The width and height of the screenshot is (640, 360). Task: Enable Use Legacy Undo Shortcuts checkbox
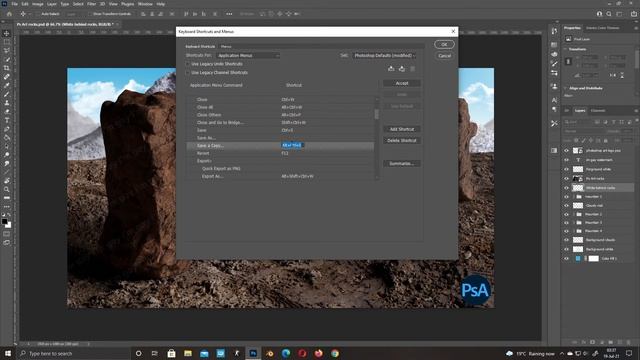(x=188, y=64)
